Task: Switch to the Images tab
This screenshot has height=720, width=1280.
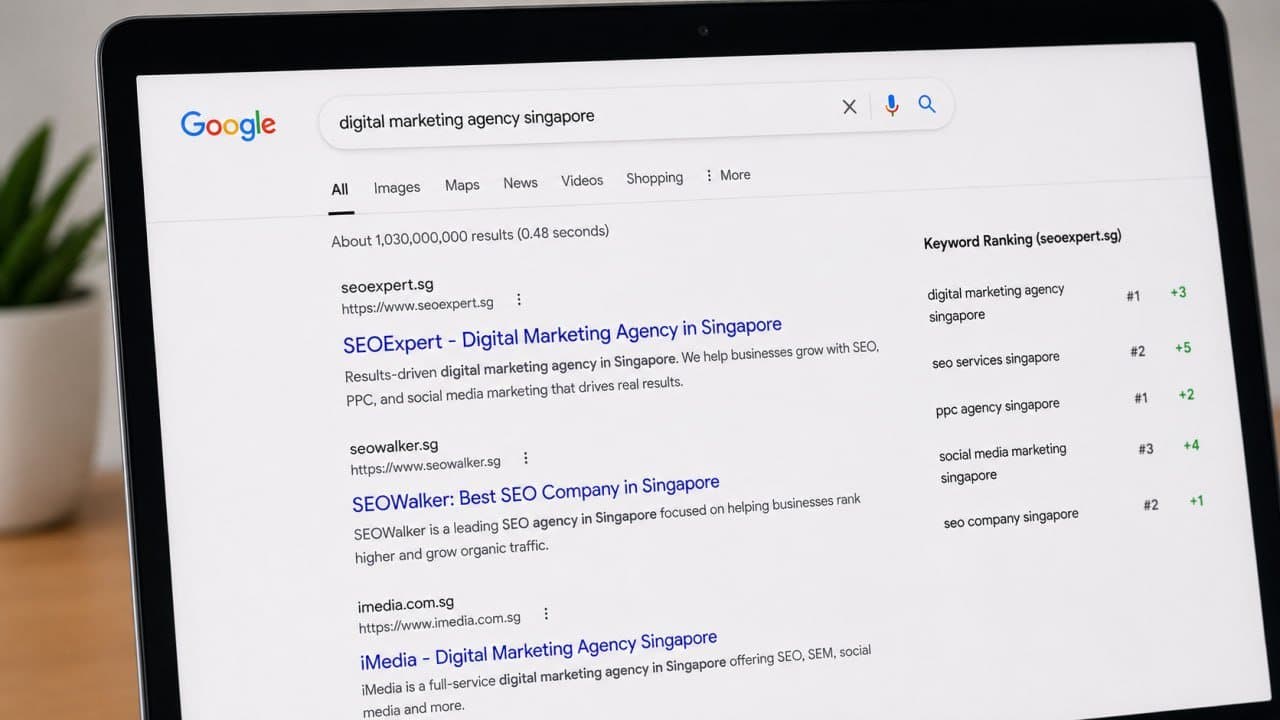Action: (x=397, y=187)
